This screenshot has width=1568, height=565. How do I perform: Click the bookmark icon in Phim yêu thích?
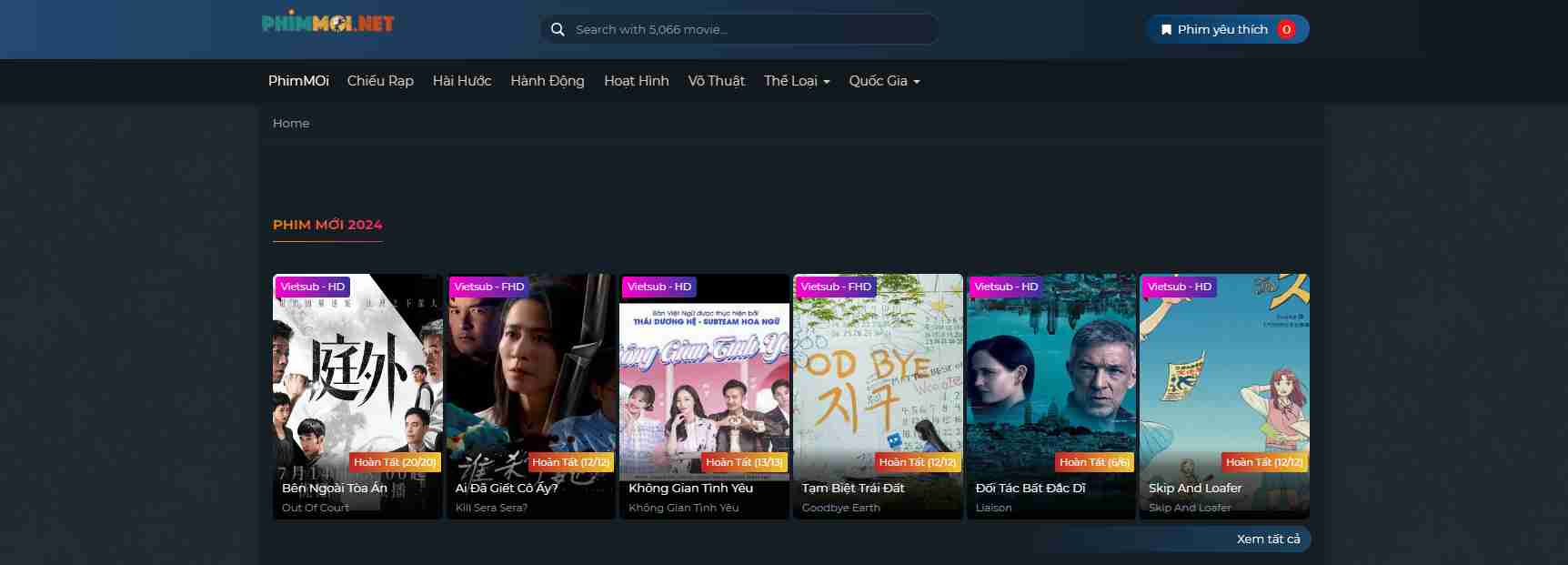click(x=1166, y=29)
